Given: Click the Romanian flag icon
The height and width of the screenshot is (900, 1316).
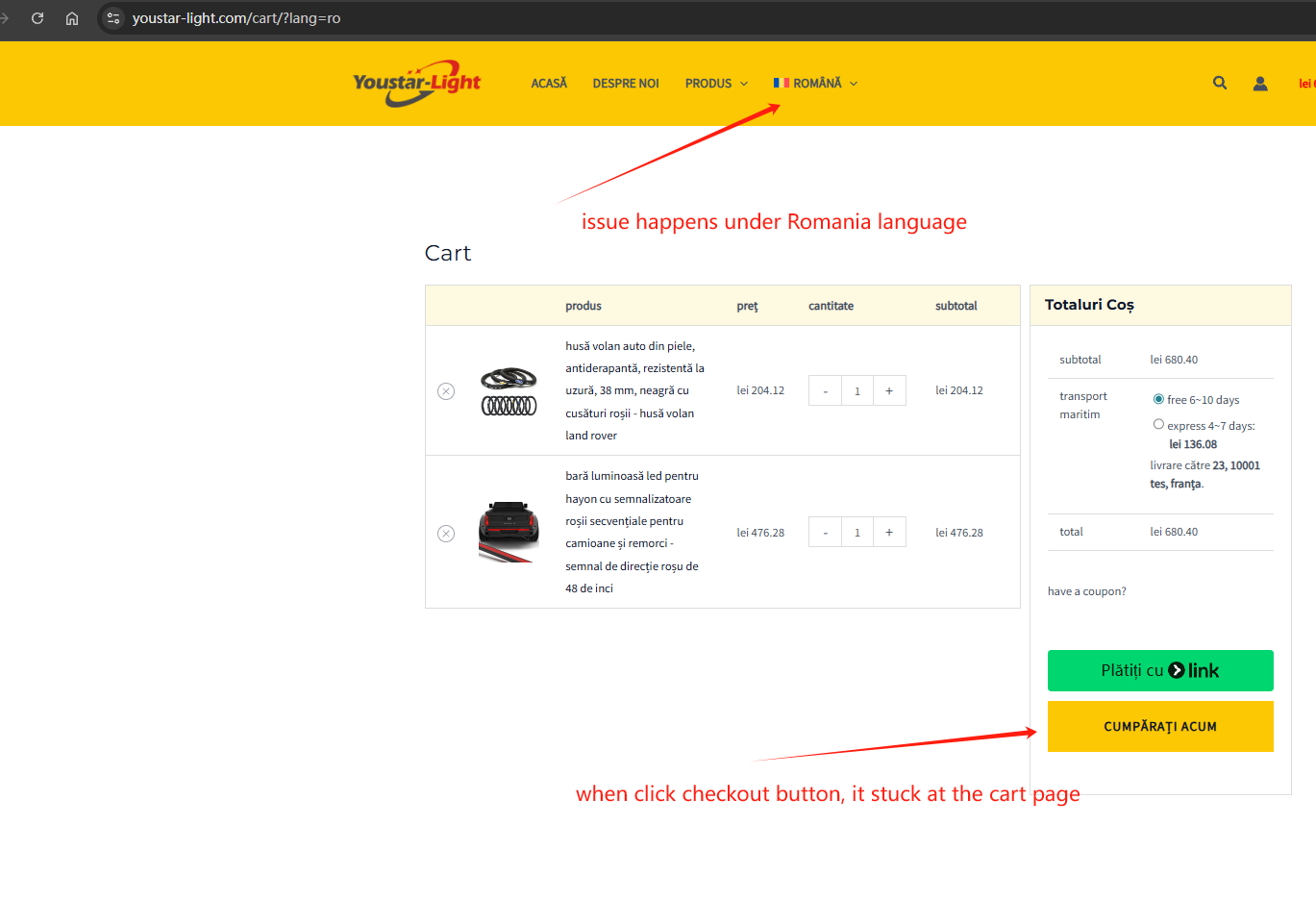Looking at the screenshot, I should pyautogui.click(x=782, y=84).
